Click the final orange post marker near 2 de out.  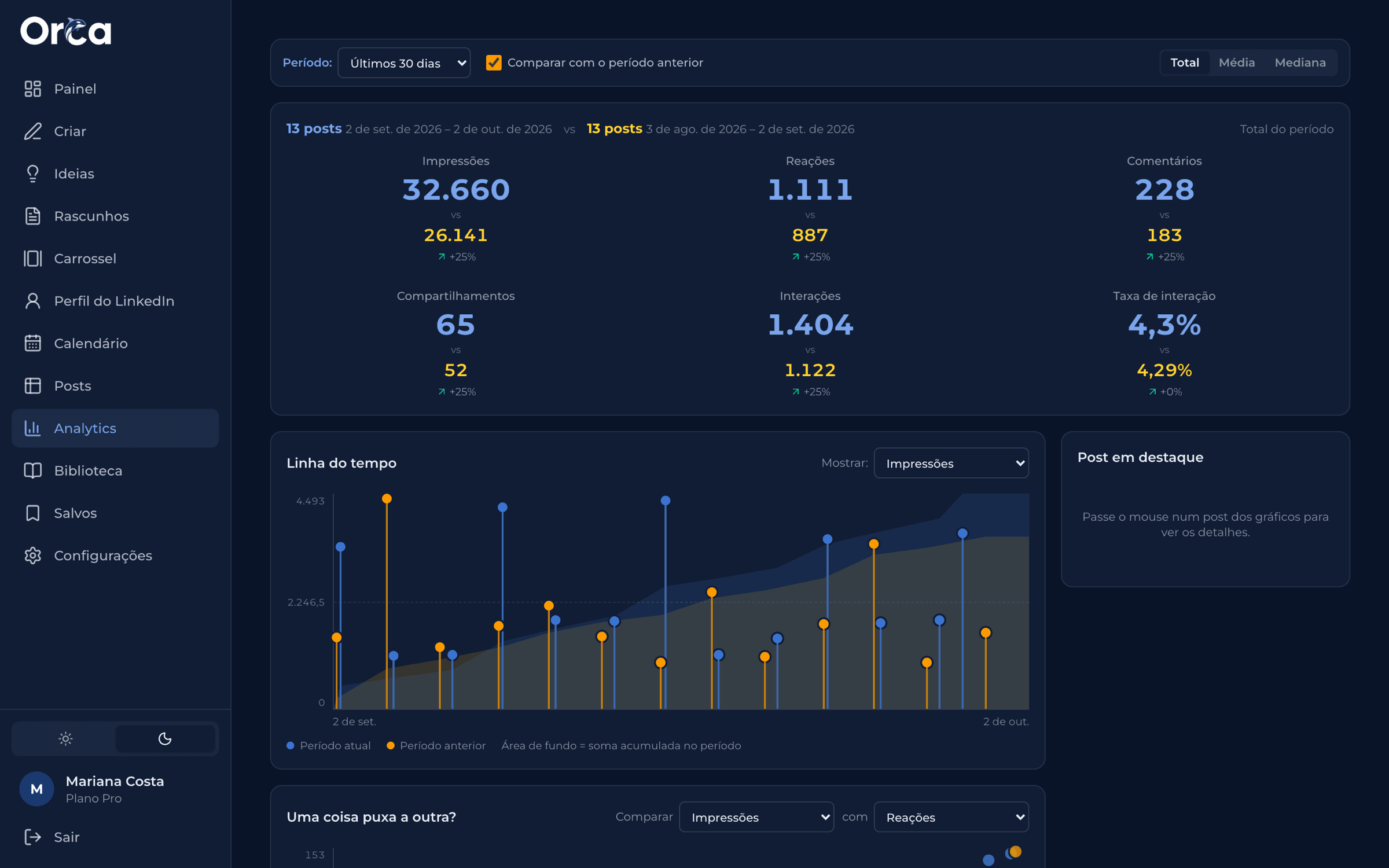click(x=986, y=633)
